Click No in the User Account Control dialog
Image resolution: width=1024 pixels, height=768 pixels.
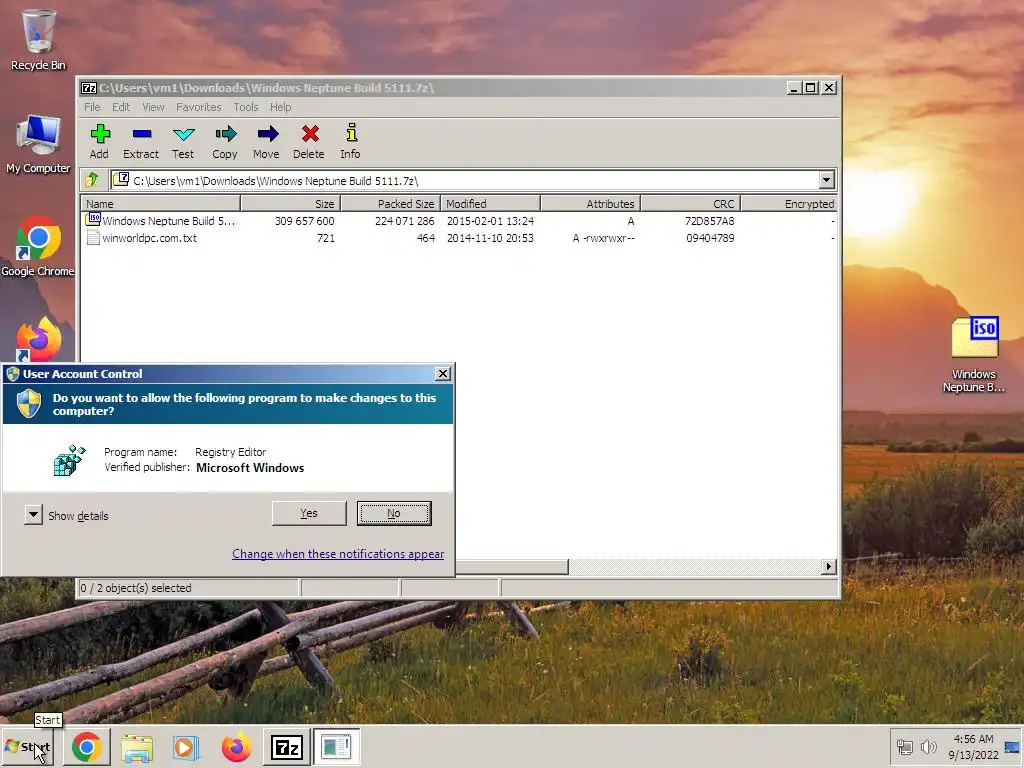point(394,513)
